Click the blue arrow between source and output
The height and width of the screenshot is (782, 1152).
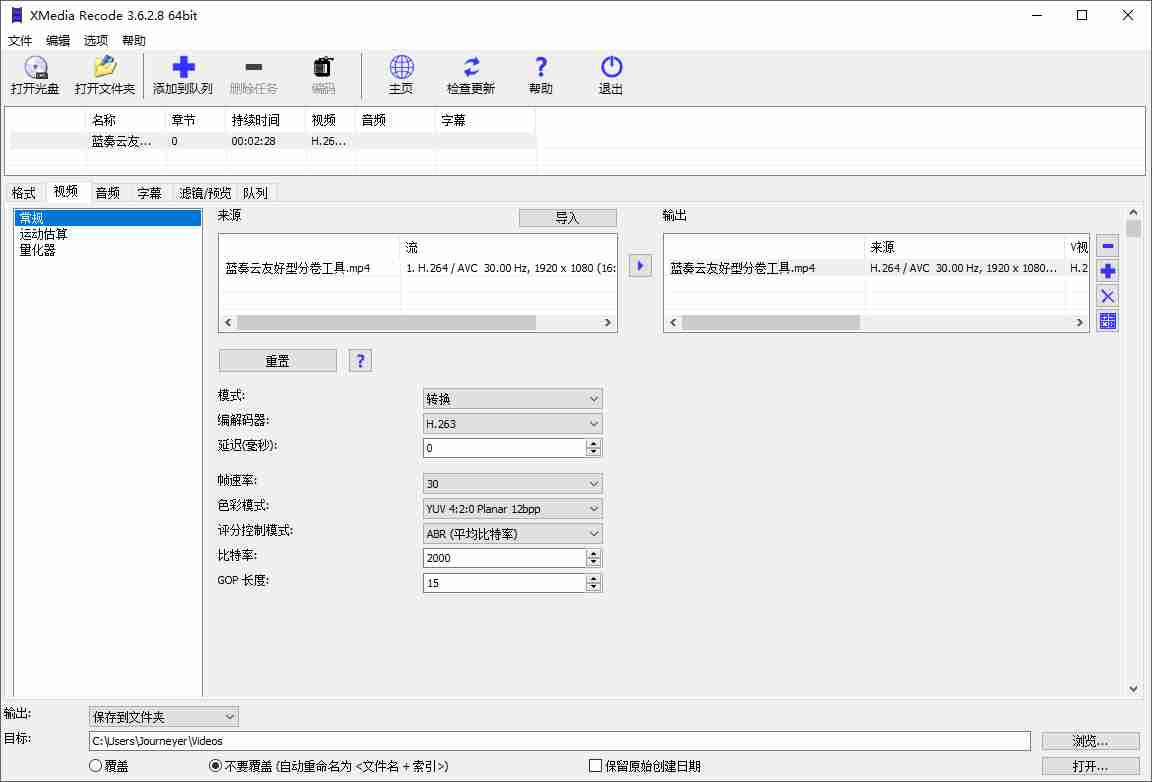(640, 266)
